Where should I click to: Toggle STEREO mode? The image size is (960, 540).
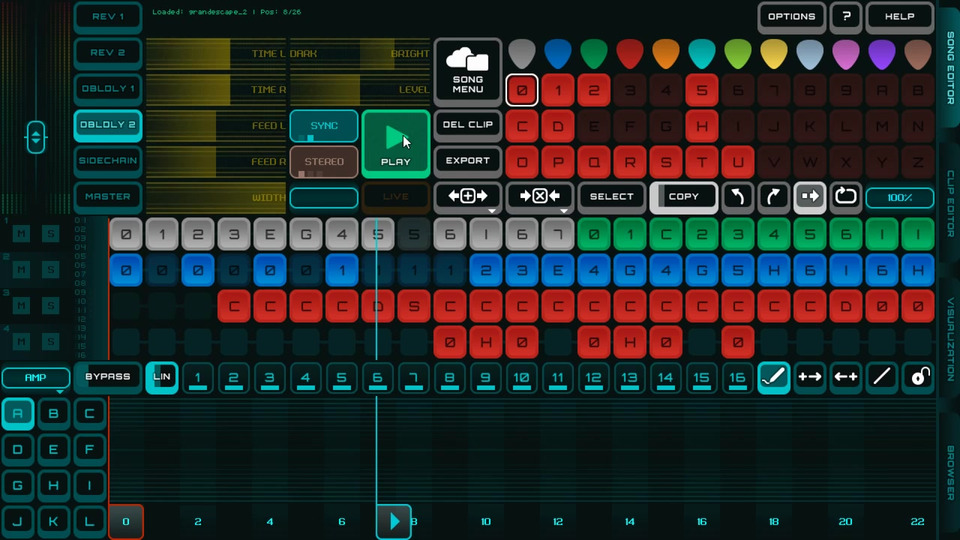point(324,162)
